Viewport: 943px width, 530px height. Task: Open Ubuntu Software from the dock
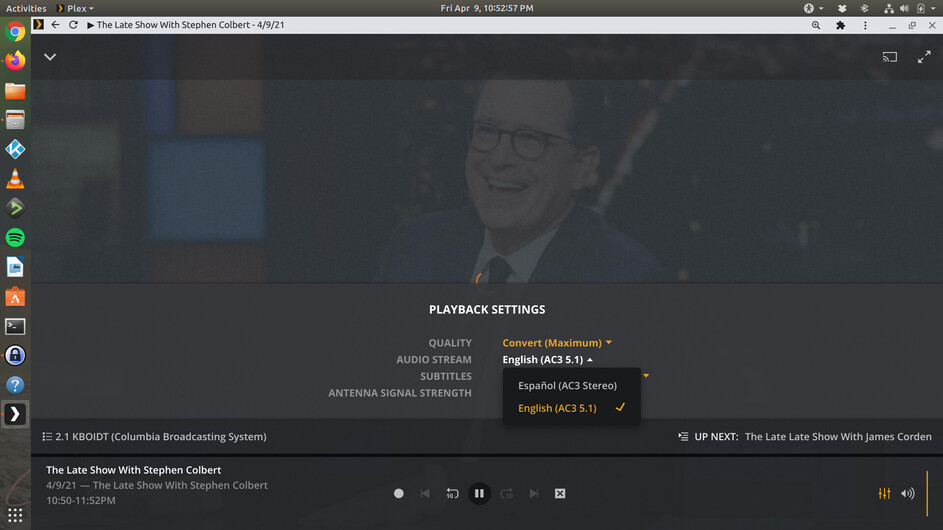pyautogui.click(x=15, y=297)
